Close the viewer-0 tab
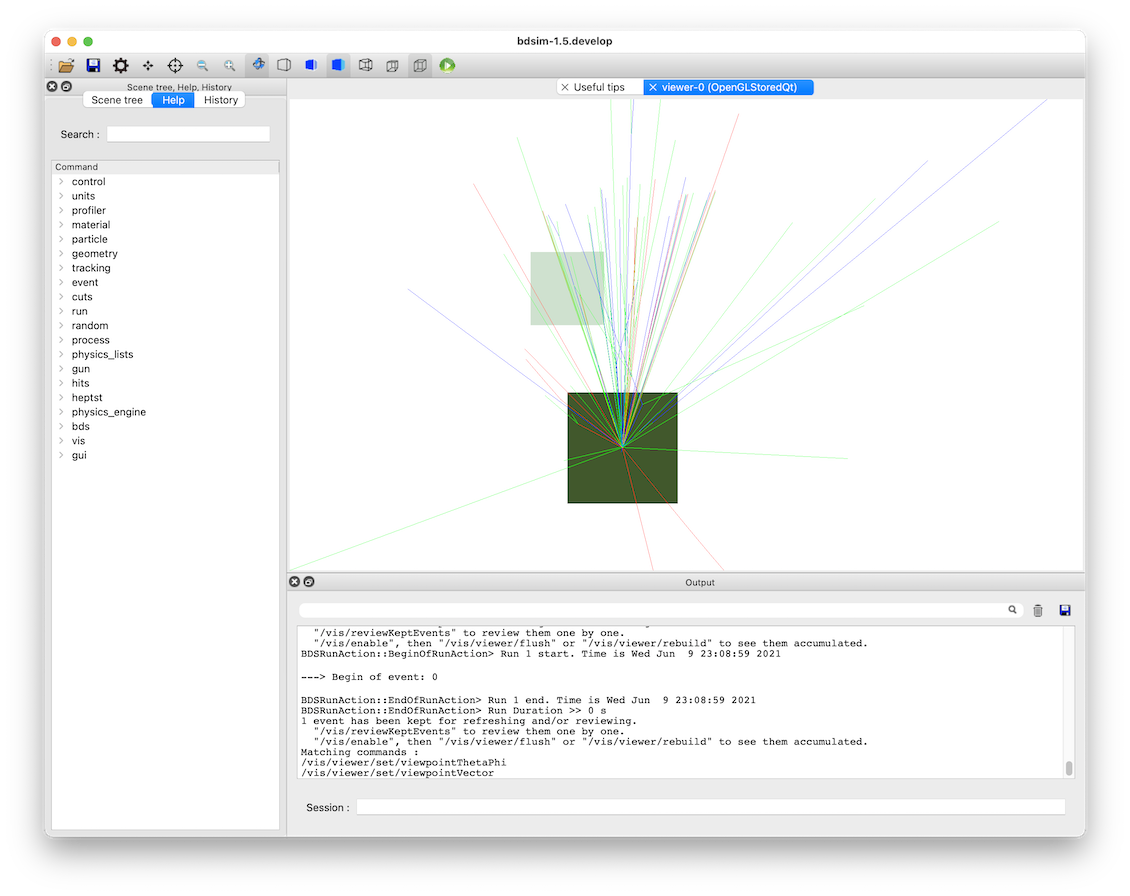Image resolution: width=1130 pixels, height=896 pixels. pyautogui.click(x=653, y=87)
